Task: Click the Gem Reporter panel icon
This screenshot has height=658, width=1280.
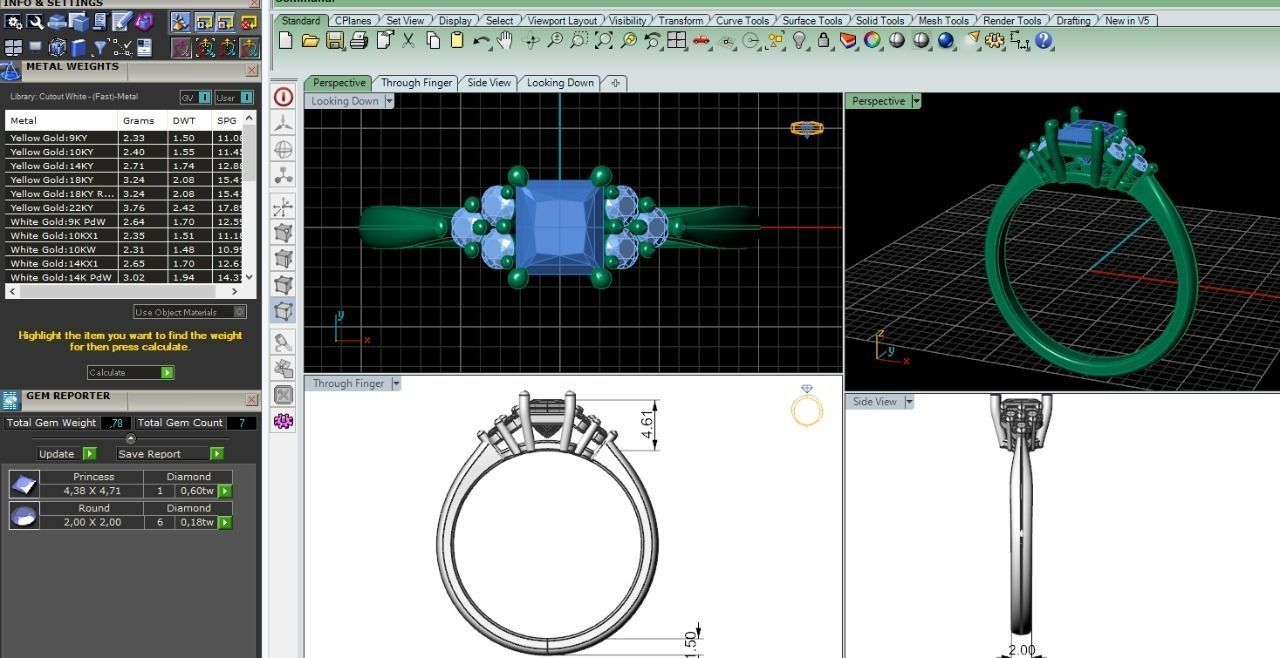Action: (x=11, y=401)
